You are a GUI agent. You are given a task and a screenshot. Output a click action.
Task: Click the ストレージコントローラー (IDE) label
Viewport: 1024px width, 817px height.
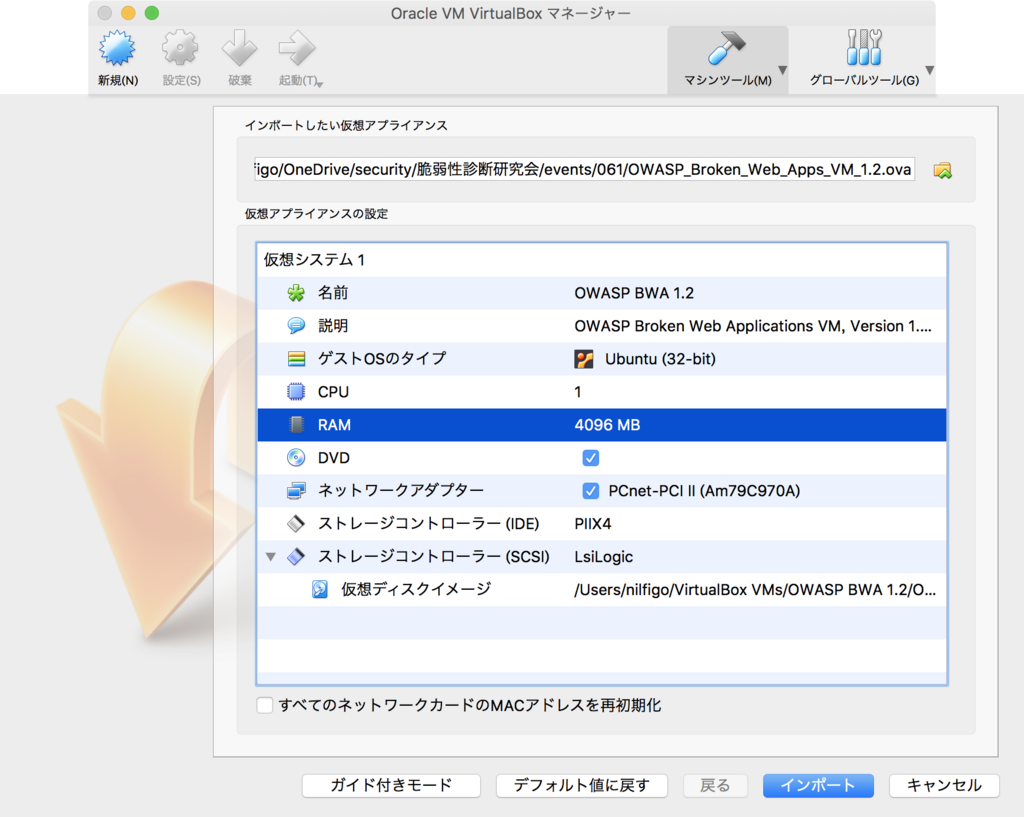(x=428, y=524)
